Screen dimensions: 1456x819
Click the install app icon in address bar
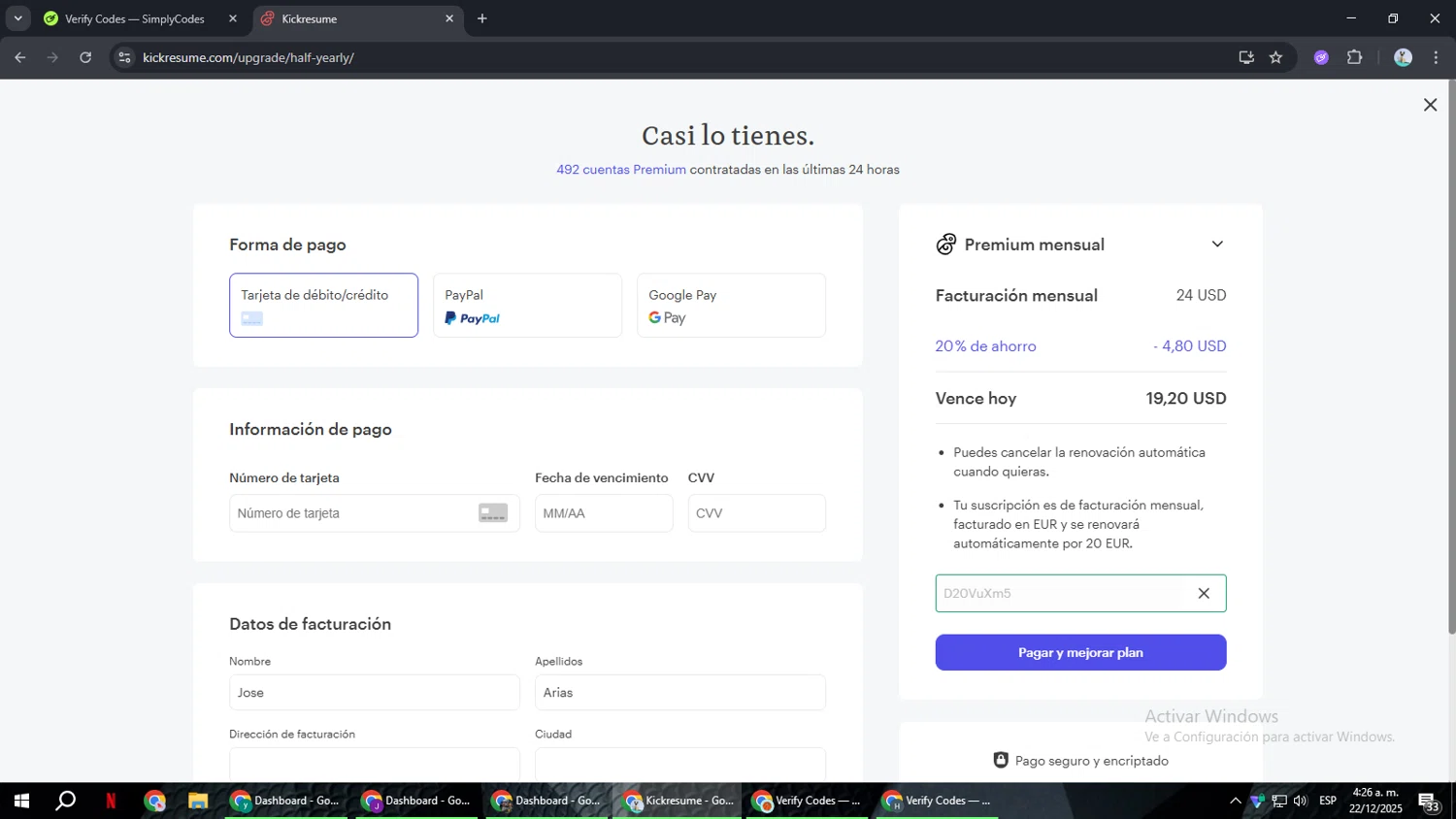[x=1246, y=57]
